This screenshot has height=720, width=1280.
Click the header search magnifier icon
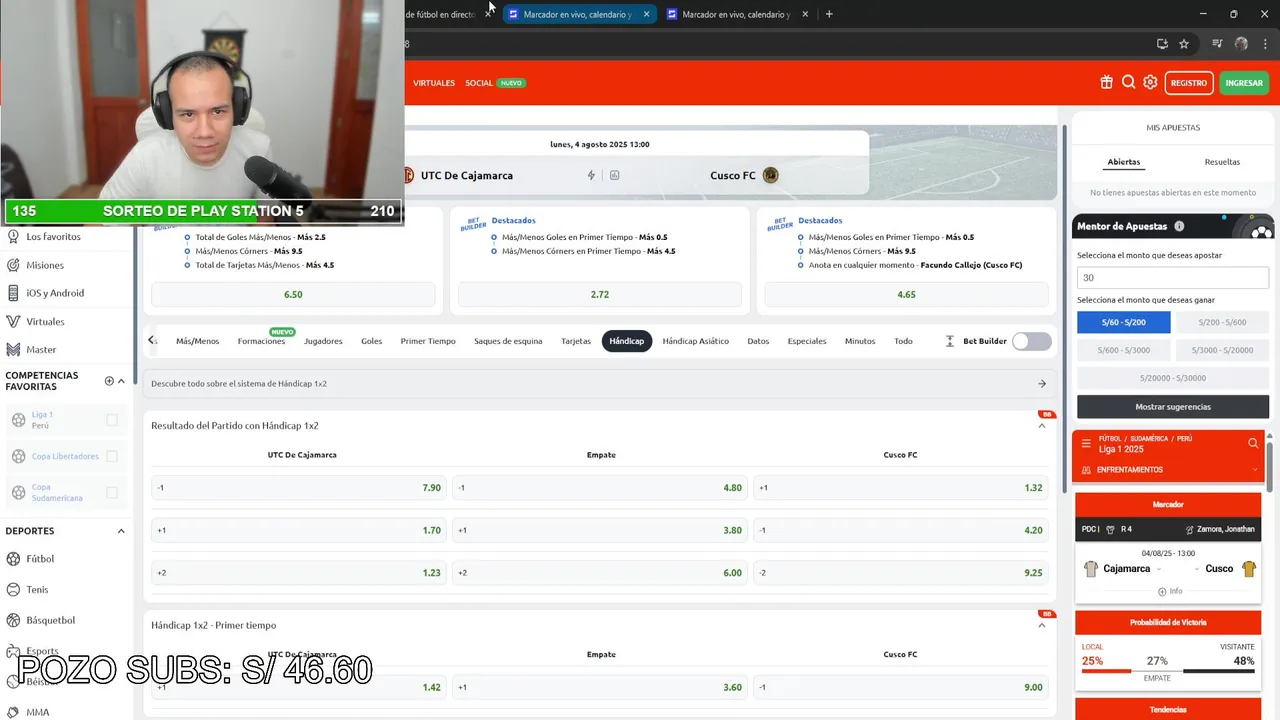1128,83
